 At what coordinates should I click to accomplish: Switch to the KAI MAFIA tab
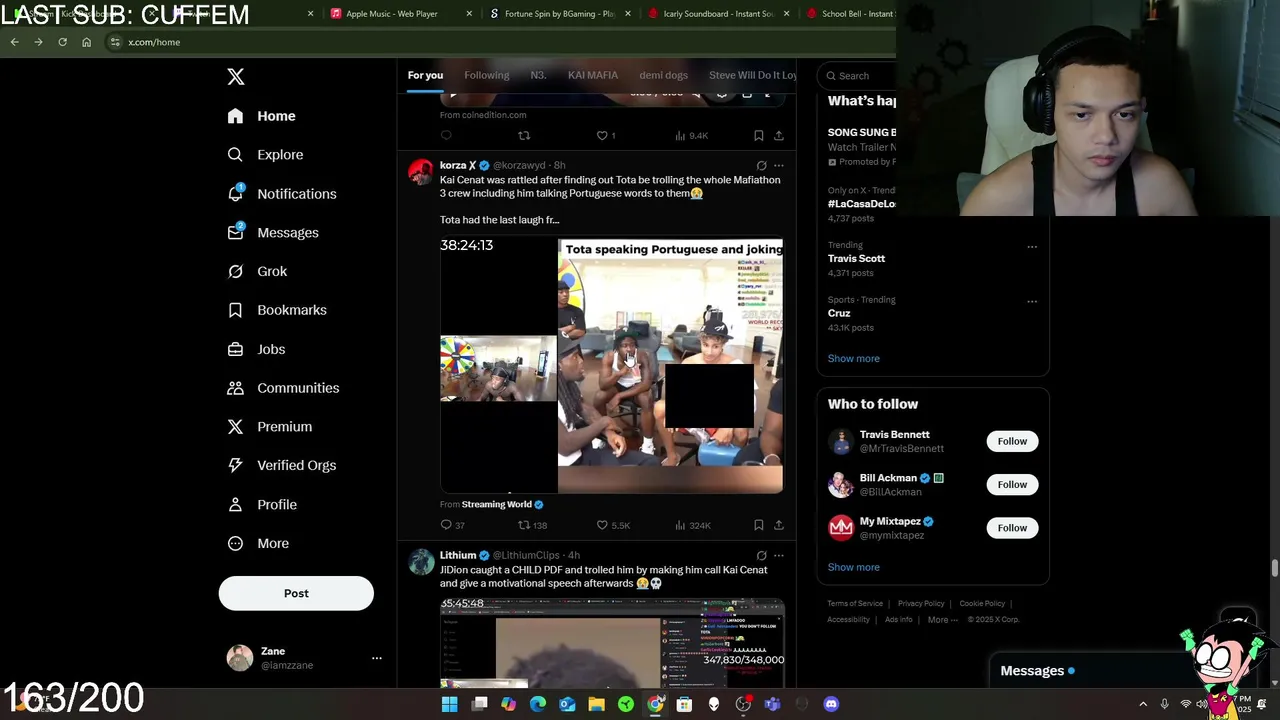click(593, 75)
